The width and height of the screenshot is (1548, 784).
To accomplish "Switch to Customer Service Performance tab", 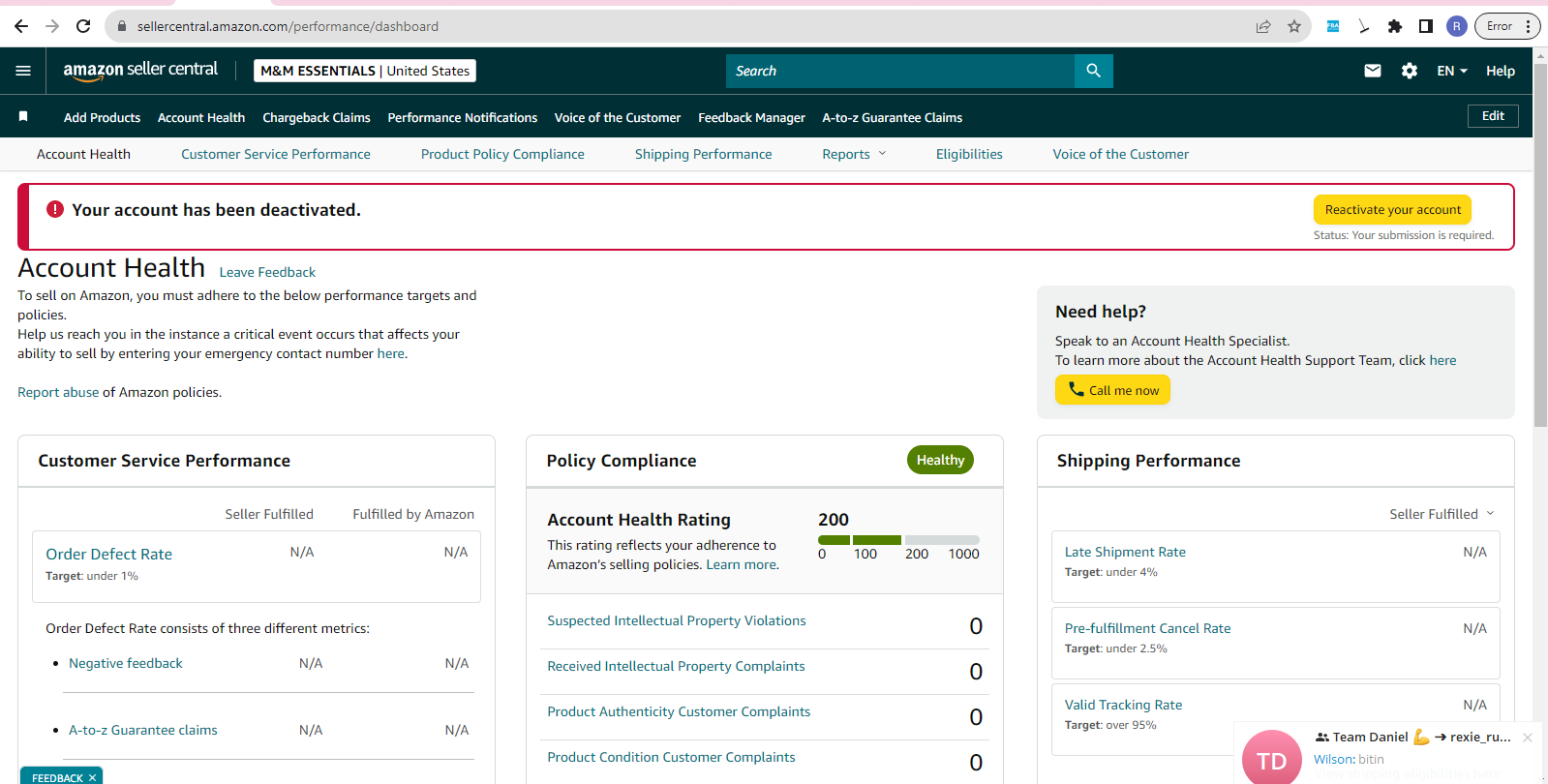I will click(x=276, y=154).
